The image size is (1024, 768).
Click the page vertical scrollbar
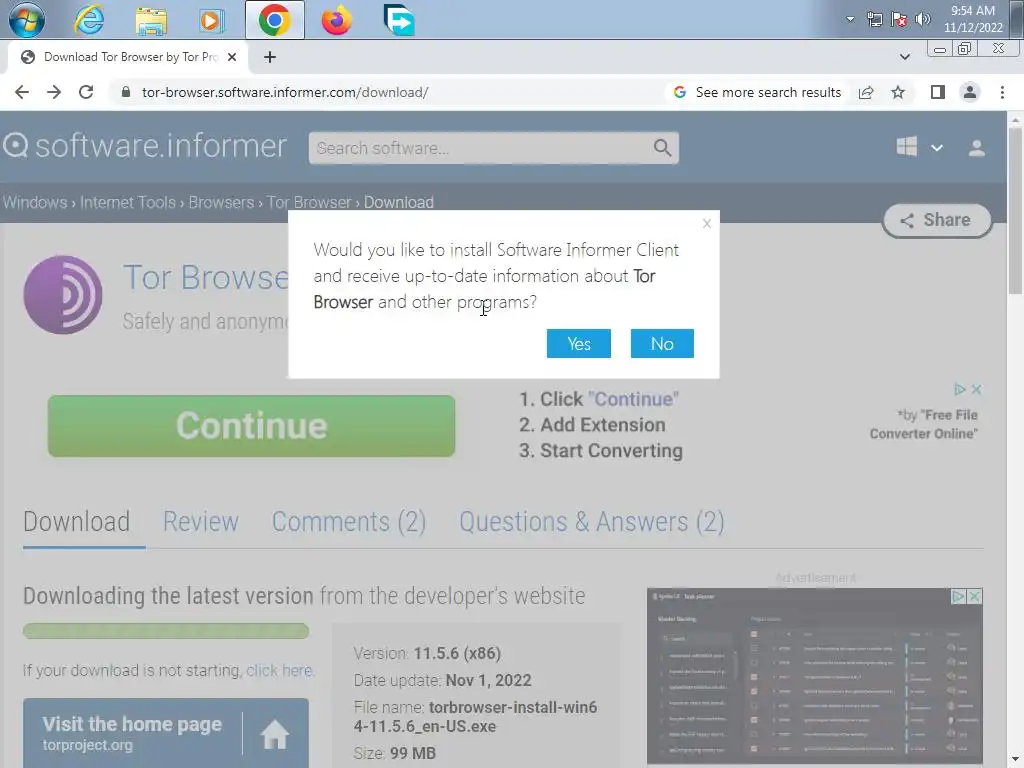coord(1015,213)
